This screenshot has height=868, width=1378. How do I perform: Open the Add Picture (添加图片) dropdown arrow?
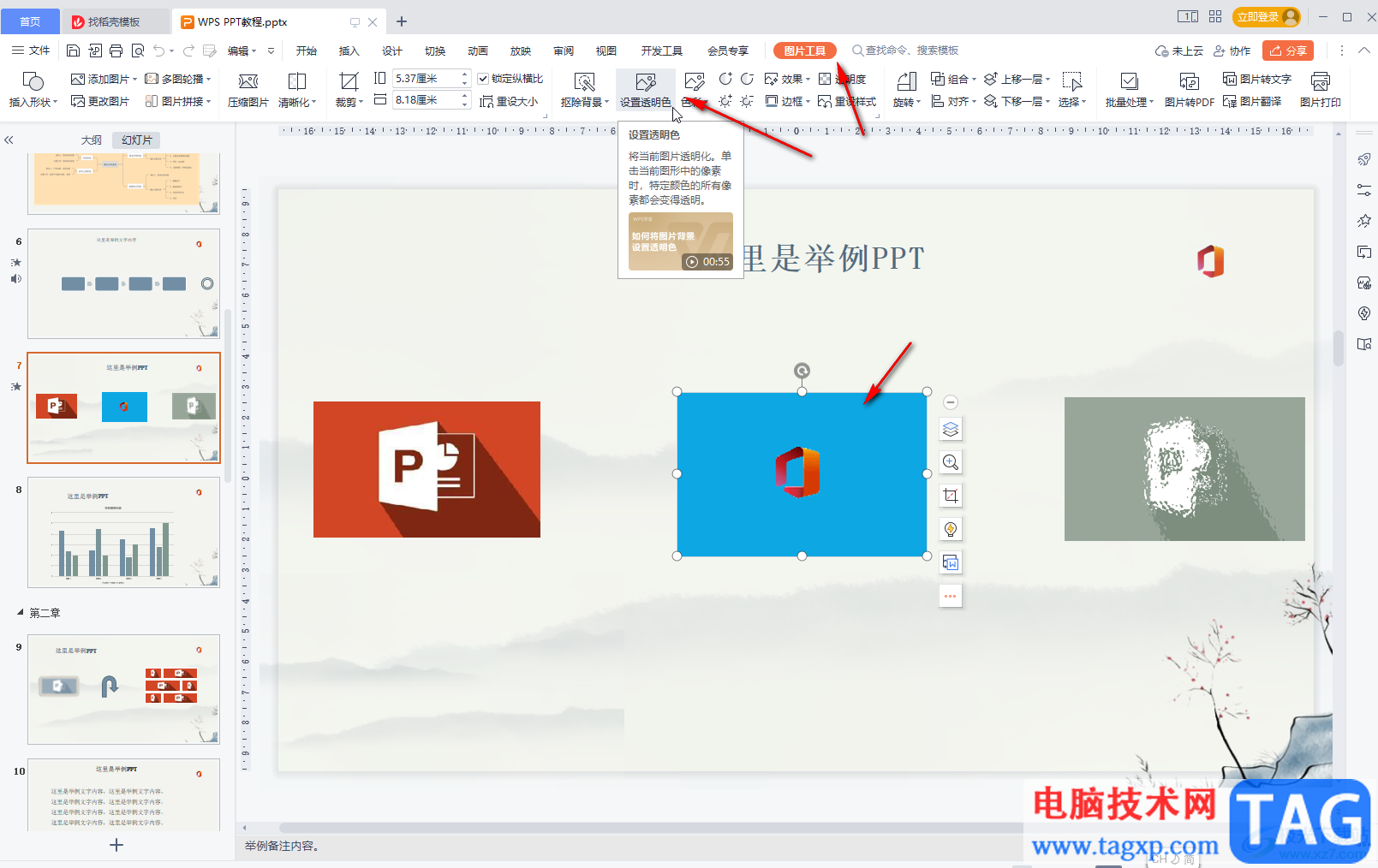(x=135, y=79)
